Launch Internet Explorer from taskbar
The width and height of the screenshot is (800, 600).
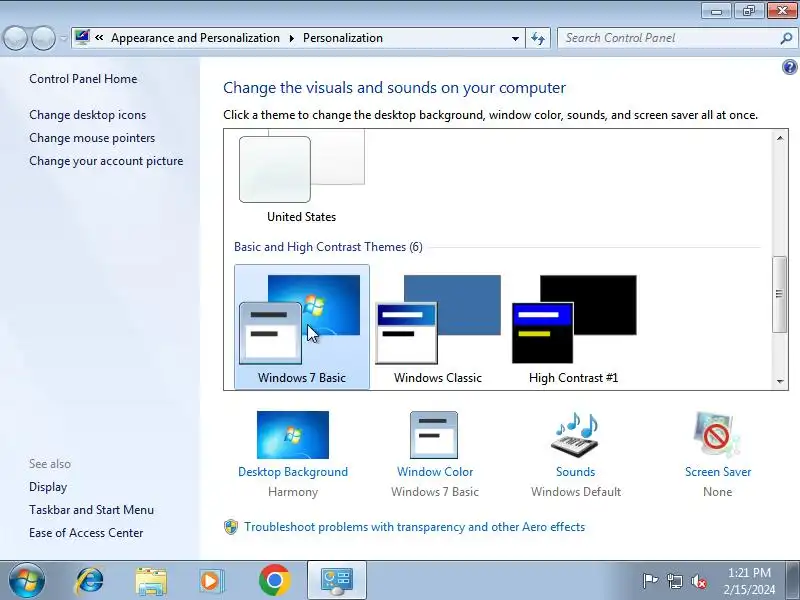pos(89,581)
